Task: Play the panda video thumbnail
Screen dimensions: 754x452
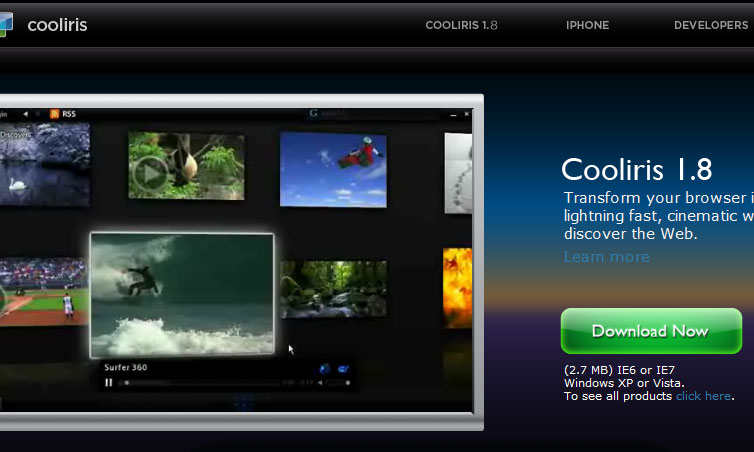Action: 186,166
